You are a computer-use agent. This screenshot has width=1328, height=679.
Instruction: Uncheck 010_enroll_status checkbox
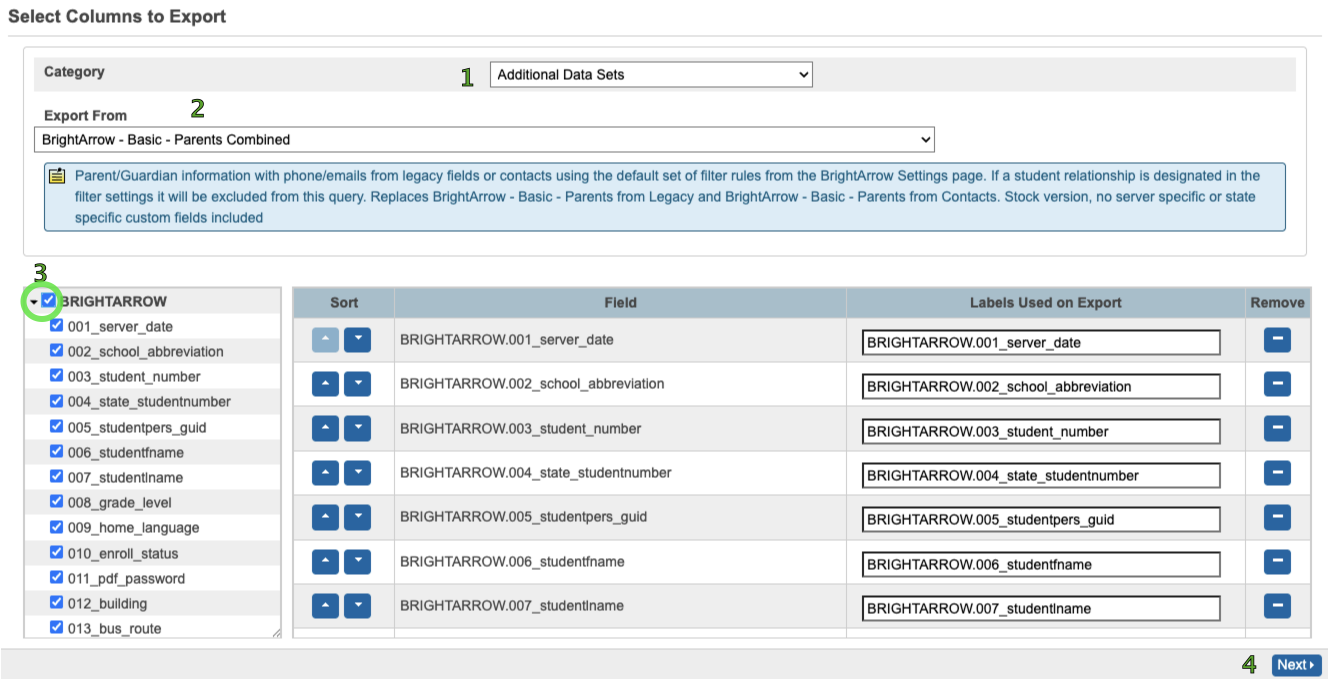click(57, 552)
